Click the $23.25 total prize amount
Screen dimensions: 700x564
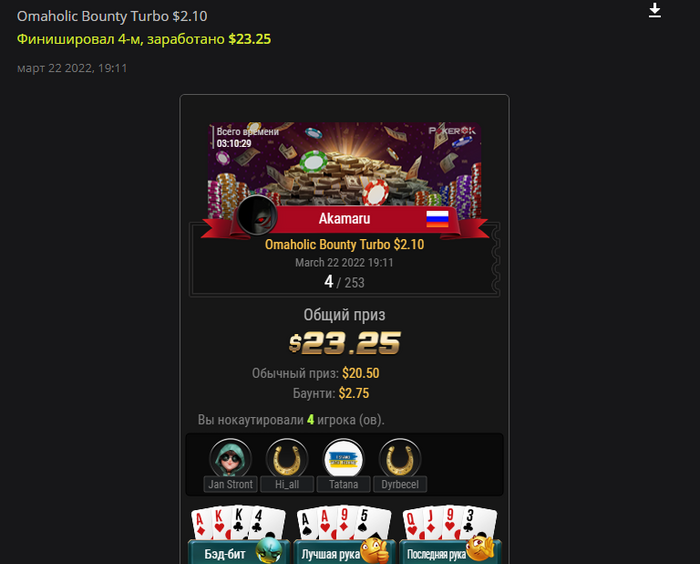point(344,343)
